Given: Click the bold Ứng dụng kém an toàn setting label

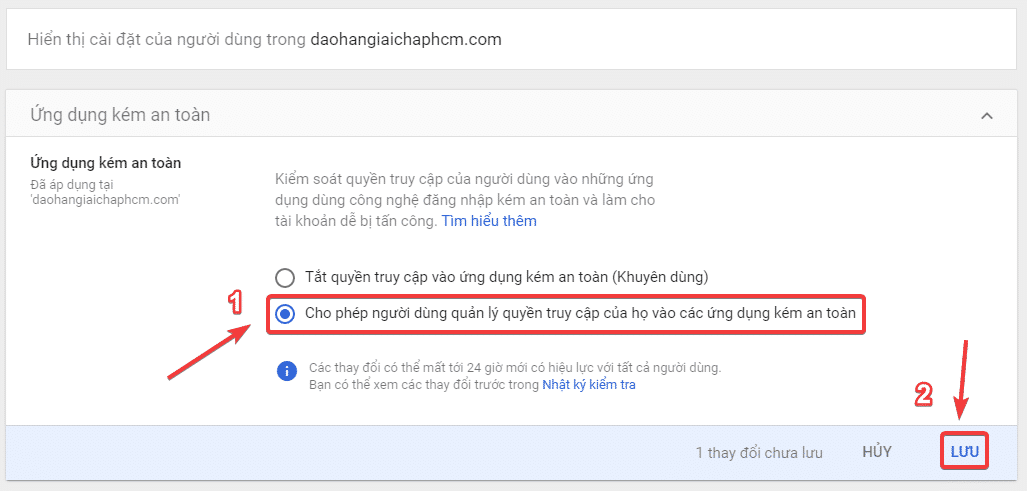Looking at the screenshot, I should [105, 162].
